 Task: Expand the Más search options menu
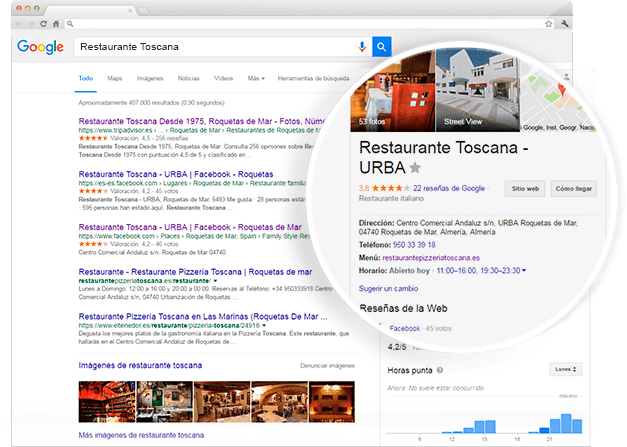point(257,78)
